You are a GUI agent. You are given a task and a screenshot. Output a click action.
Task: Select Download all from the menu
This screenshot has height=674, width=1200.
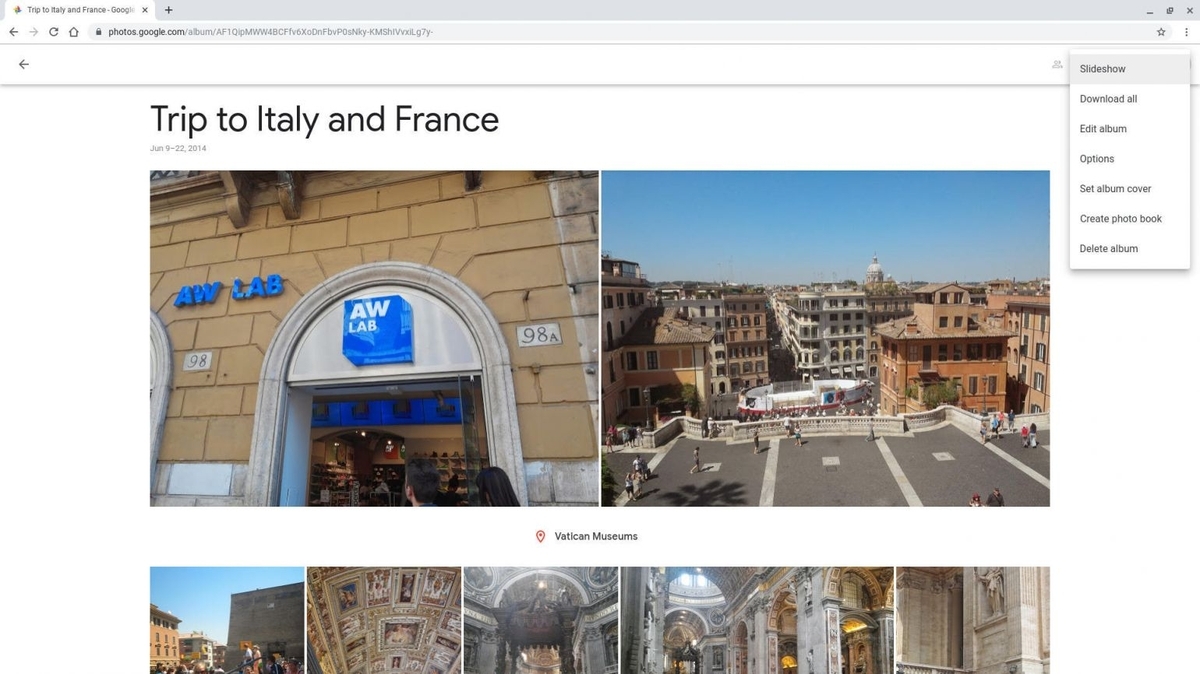point(1108,98)
